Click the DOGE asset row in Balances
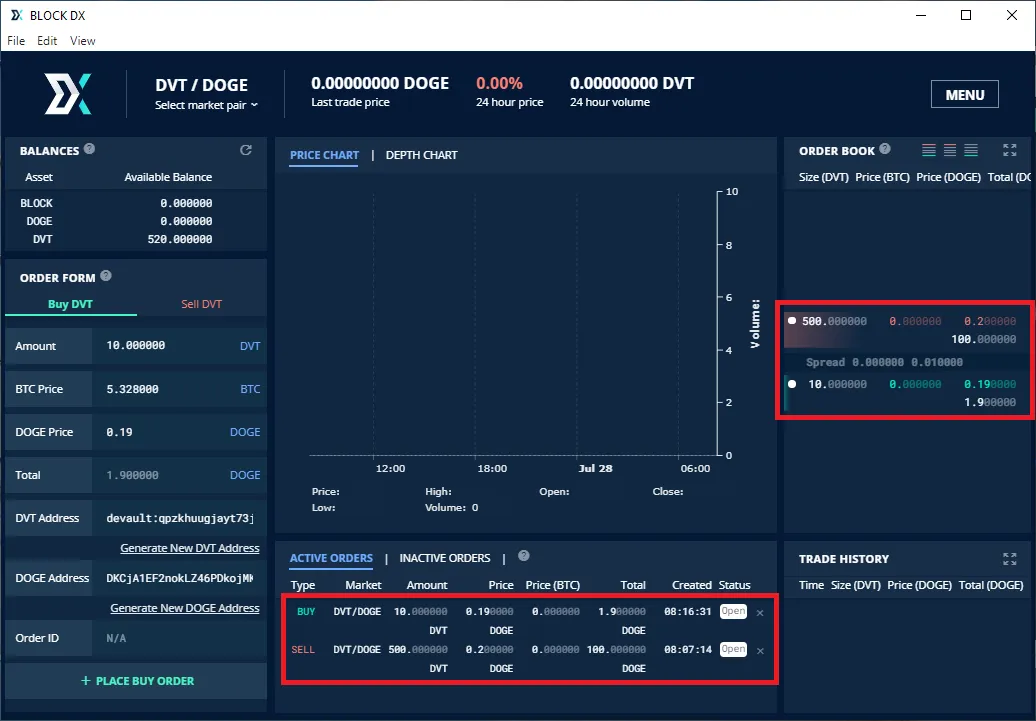1036x721 pixels. coord(135,221)
